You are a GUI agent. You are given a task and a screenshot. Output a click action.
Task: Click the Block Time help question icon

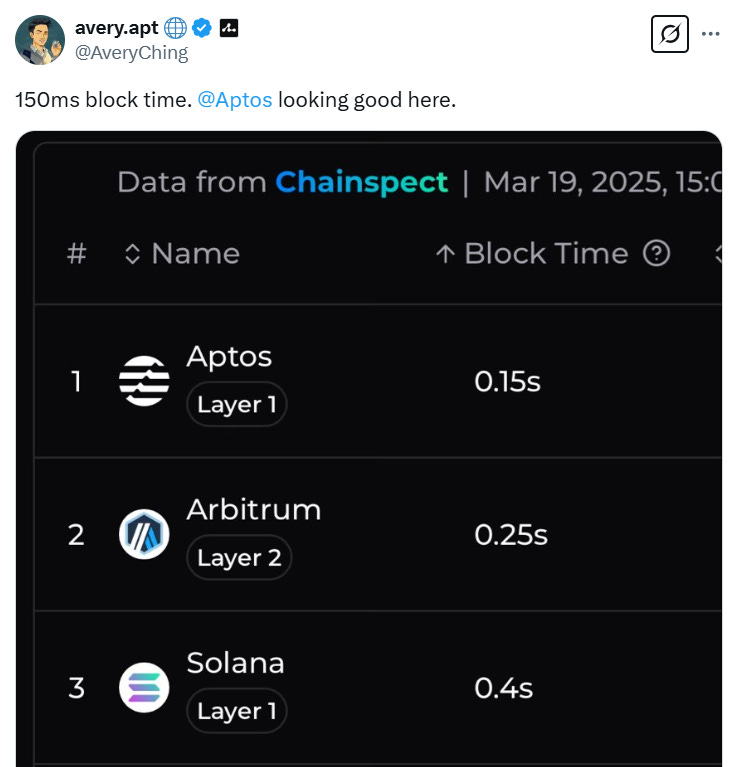tap(656, 253)
